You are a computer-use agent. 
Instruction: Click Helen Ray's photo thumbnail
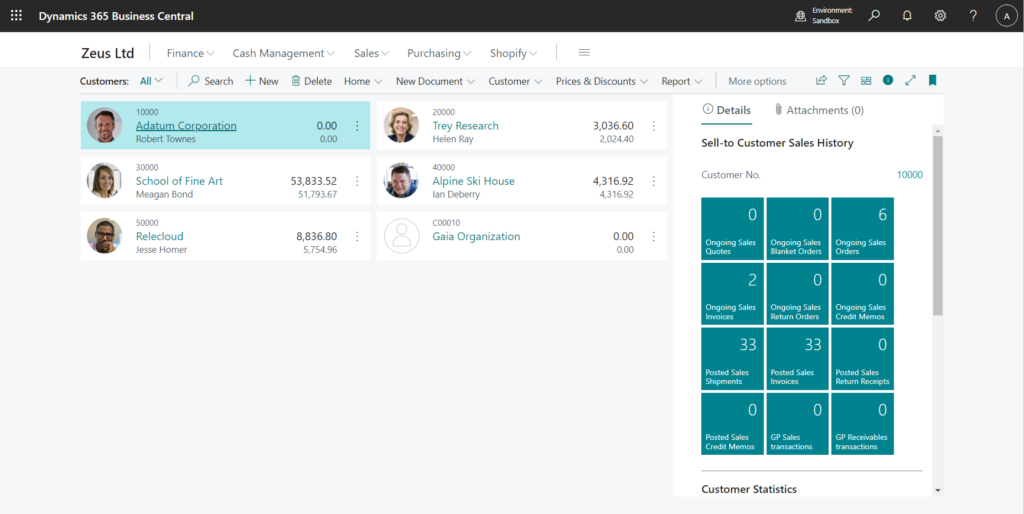click(401, 125)
